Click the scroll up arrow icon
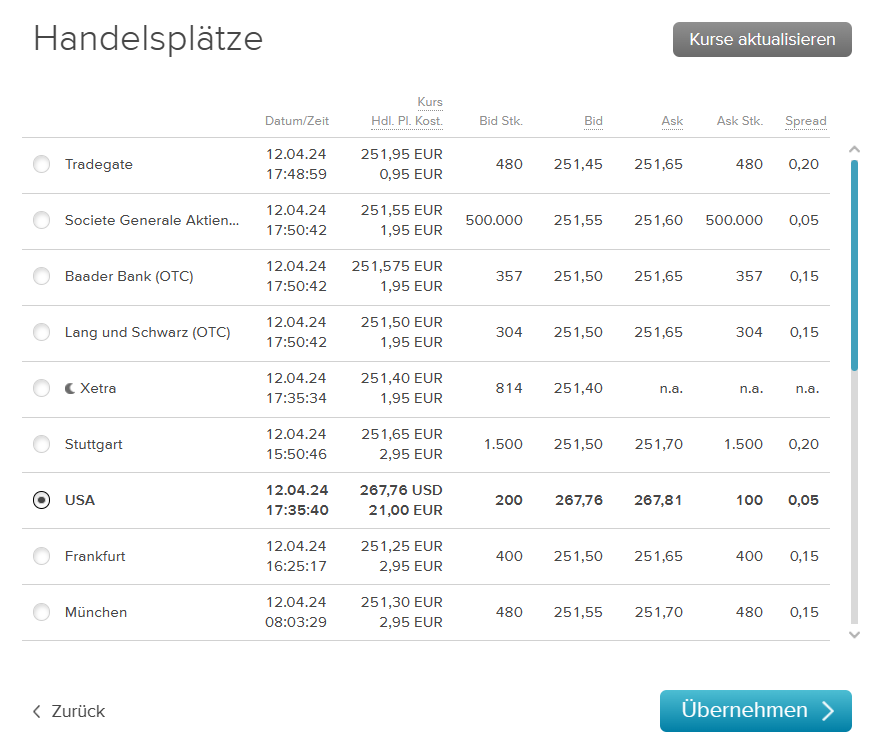 coord(854,150)
